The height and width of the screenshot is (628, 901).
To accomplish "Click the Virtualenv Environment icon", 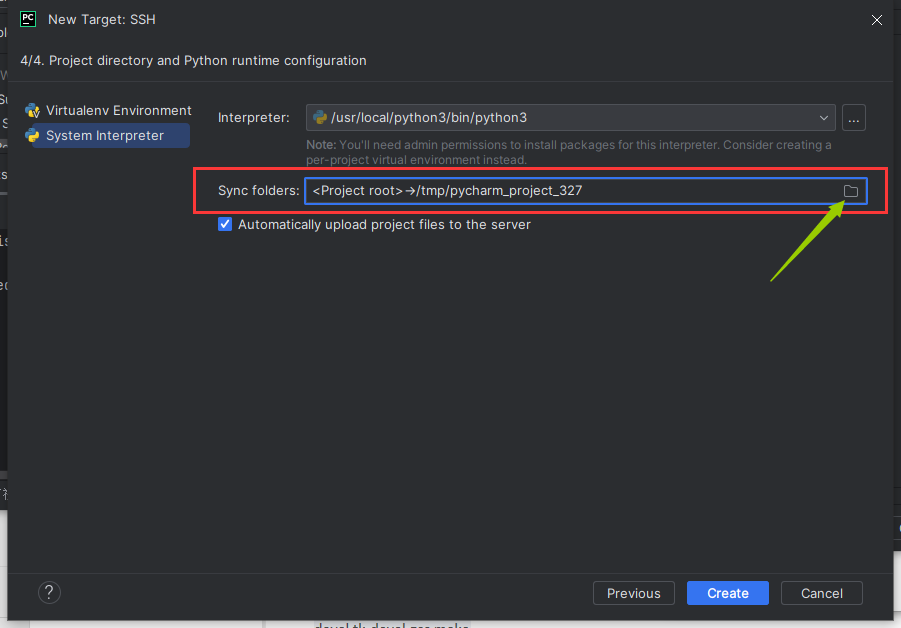I will (x=33, y=111).
